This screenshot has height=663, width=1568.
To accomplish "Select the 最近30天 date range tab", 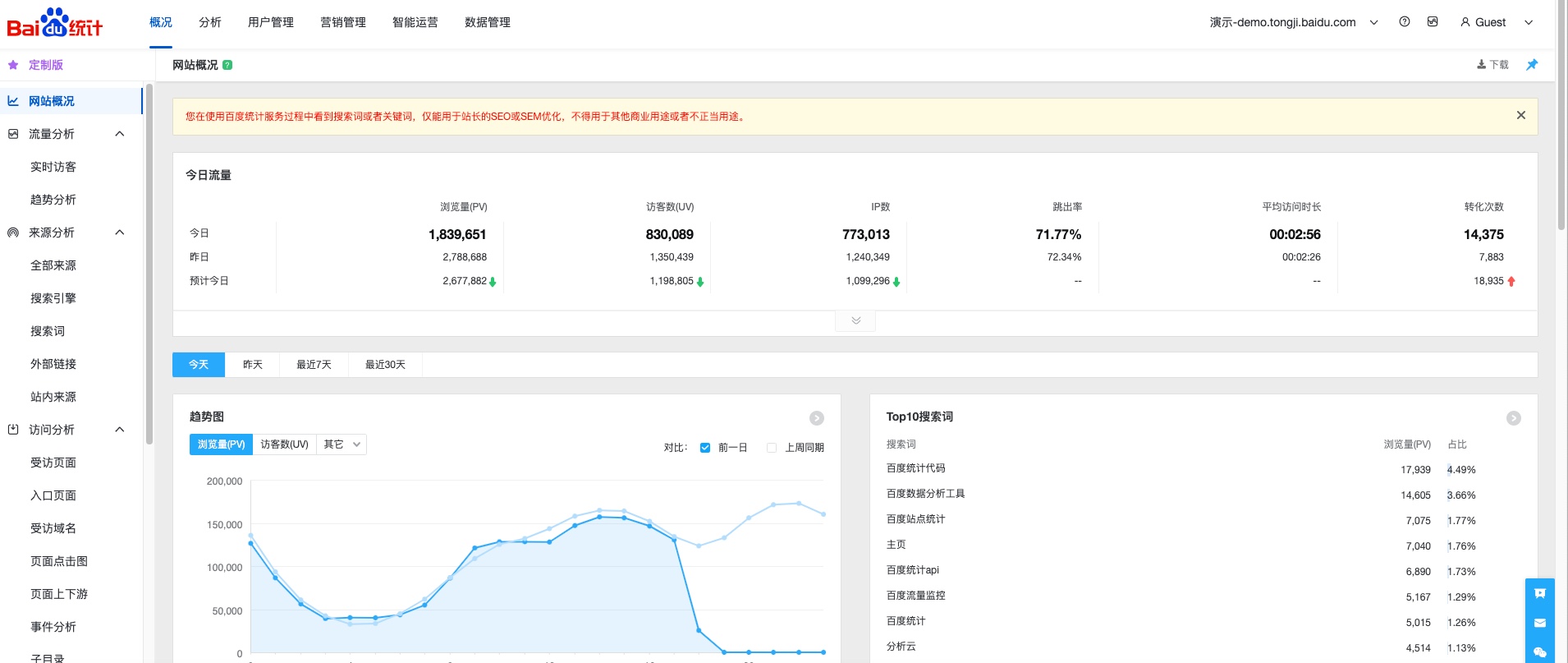I will (386, 365).
